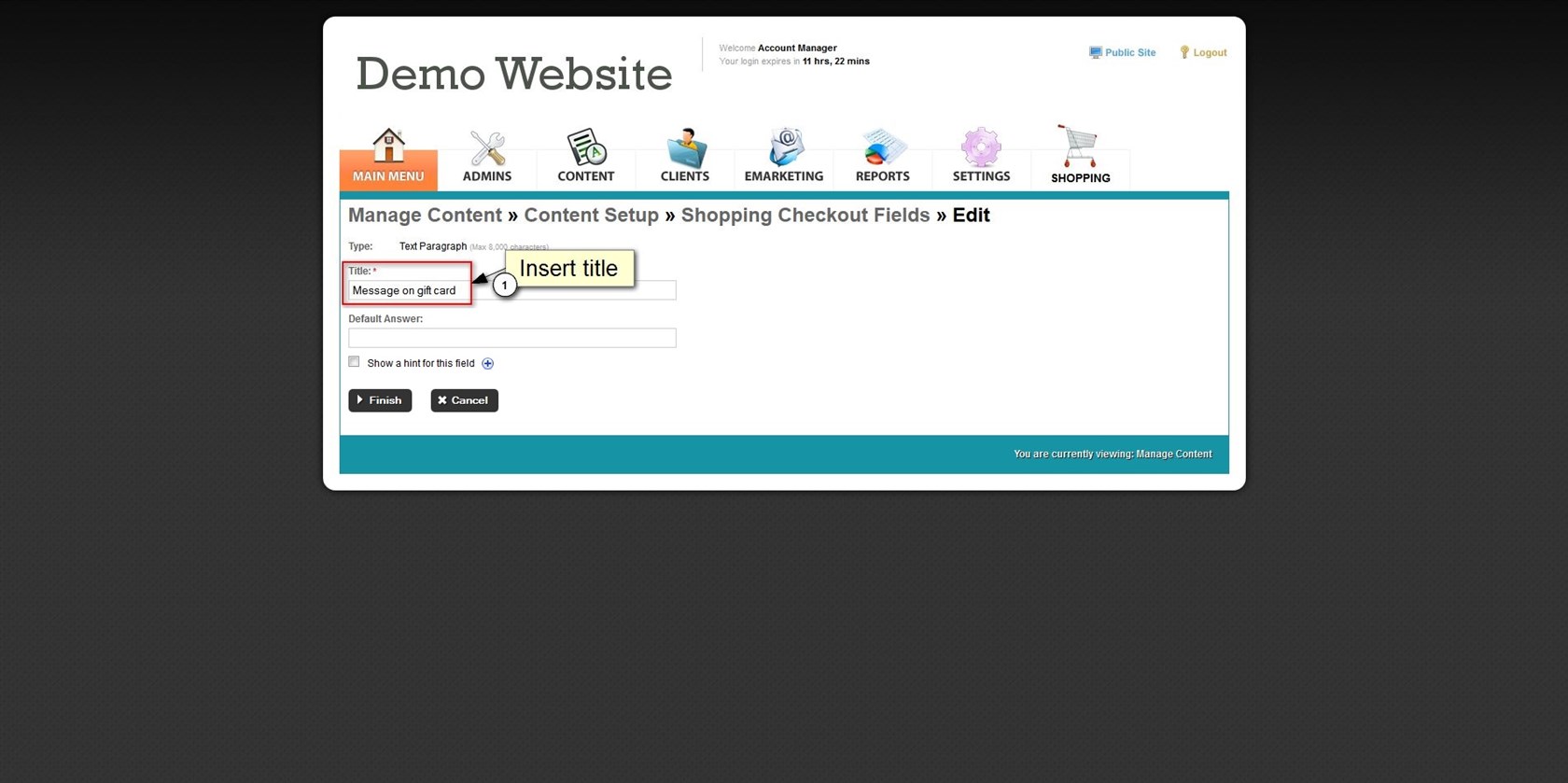Enable 'Show a hint for this field' checkbox

point(354,362)
